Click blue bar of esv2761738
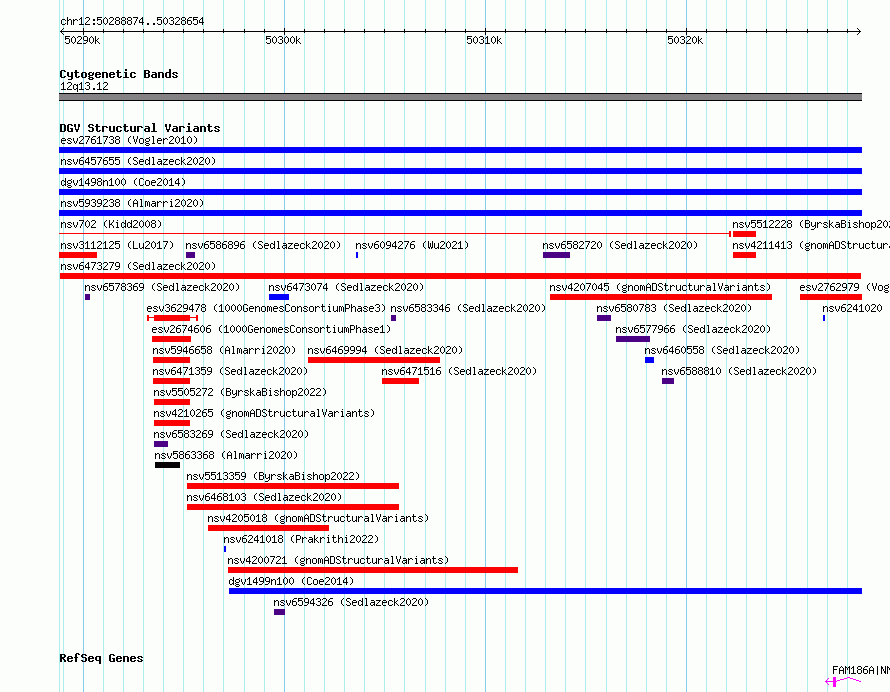 pyautogui.click(x=460, y=150)
